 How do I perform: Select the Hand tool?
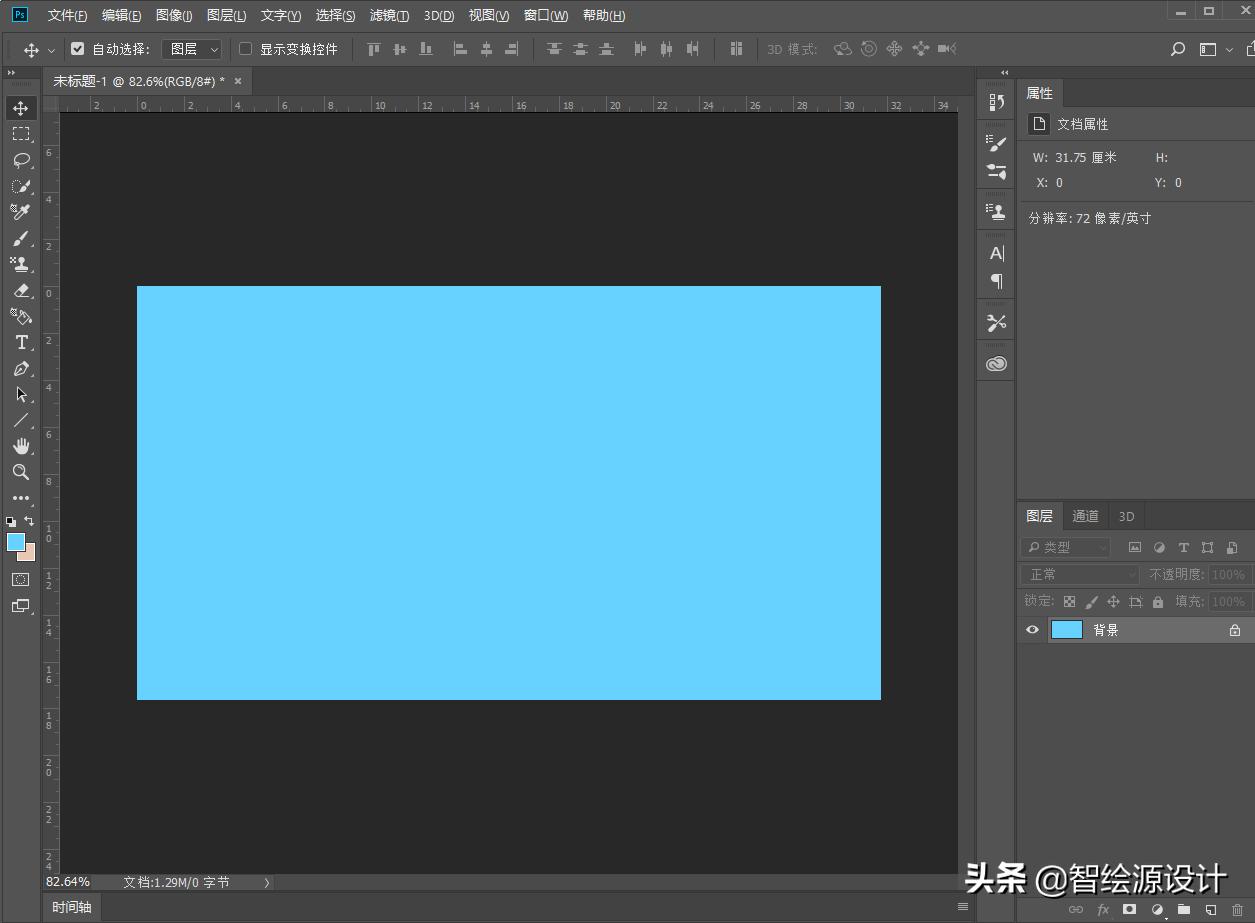pyautogui.click(x=21, y=446)
